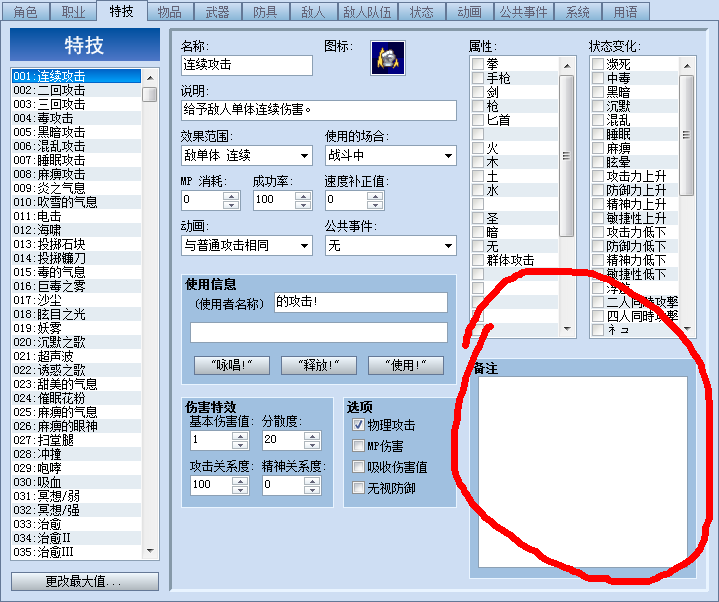Click the 基本伤害值 value field

click(211, 441)
